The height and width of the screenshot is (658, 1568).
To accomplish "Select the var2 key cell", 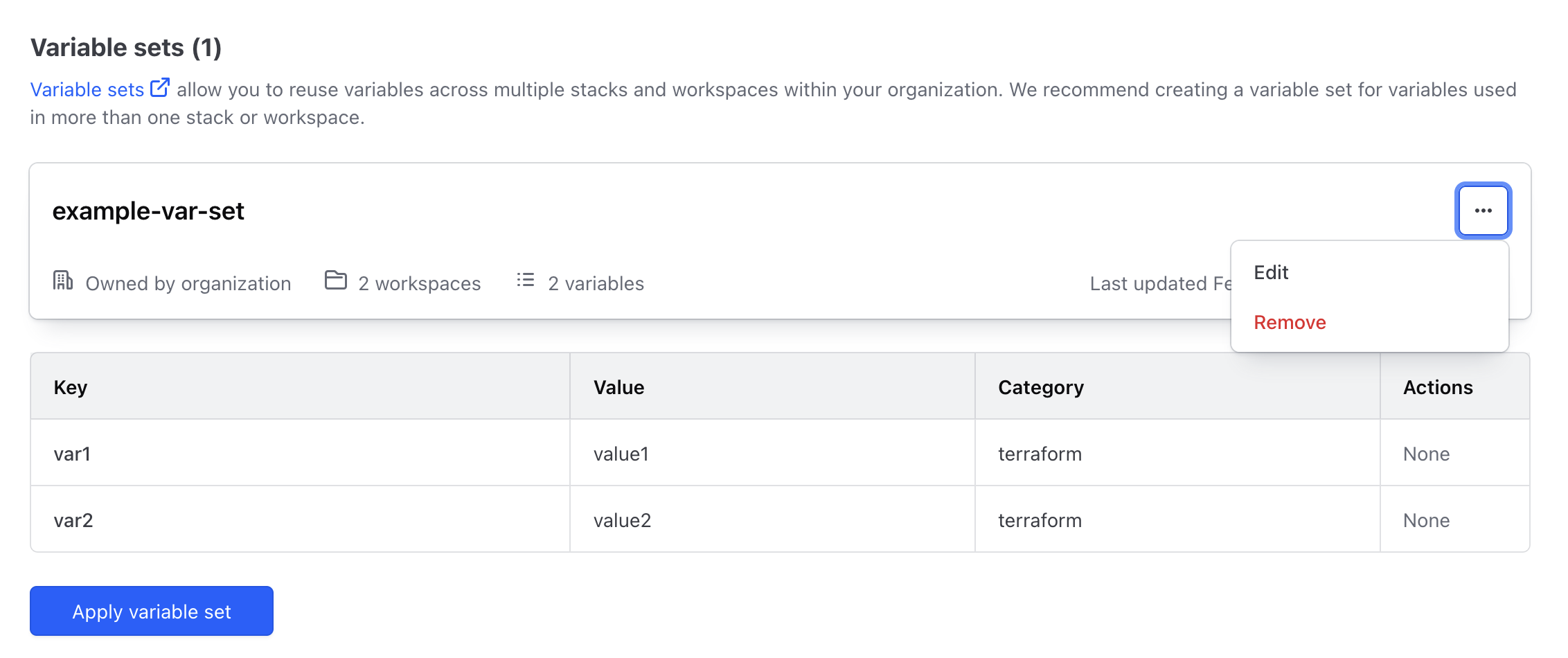I will 73,520.
